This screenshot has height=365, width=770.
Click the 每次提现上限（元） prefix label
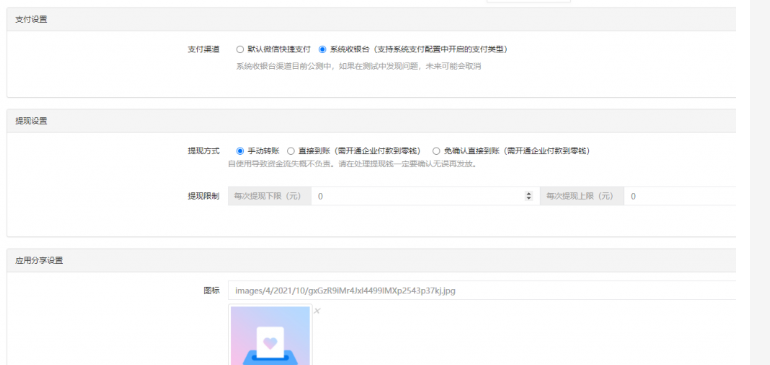(582, 196)
